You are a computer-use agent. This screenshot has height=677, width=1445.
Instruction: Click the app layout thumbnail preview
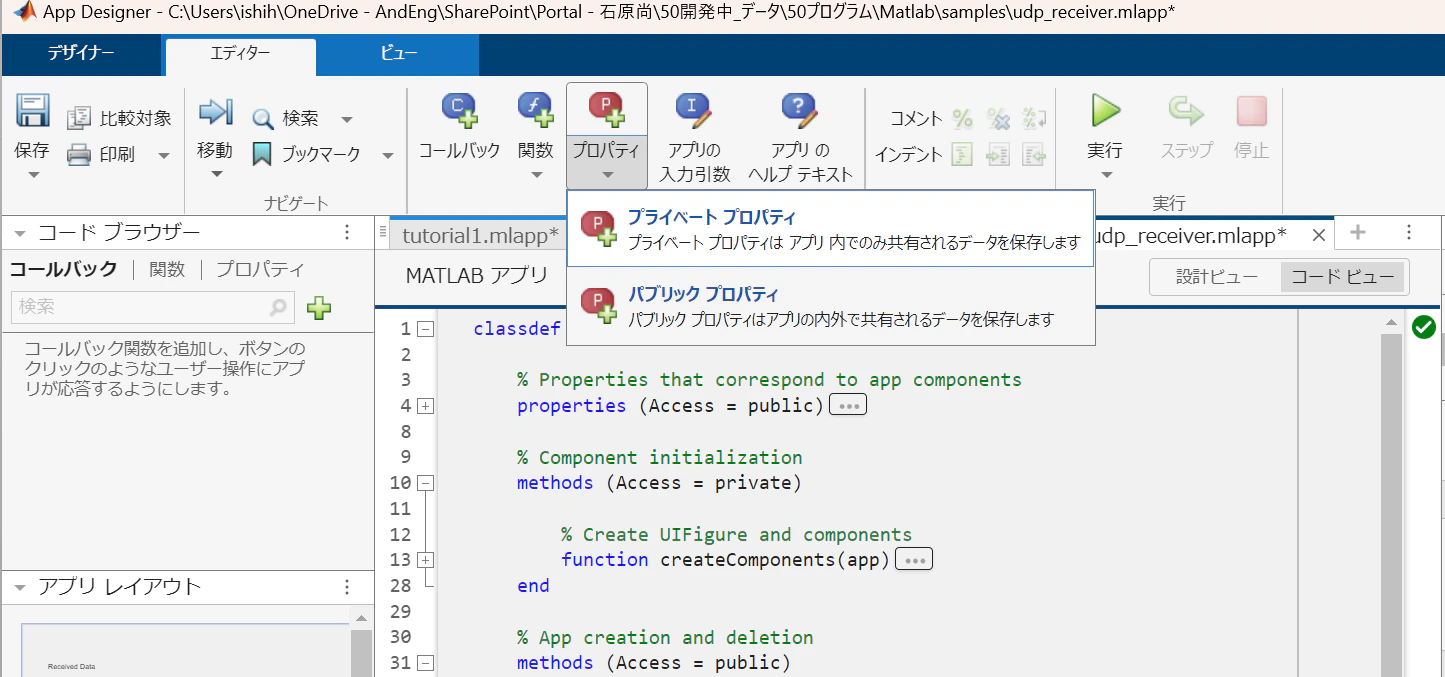[x=186, y=650]
